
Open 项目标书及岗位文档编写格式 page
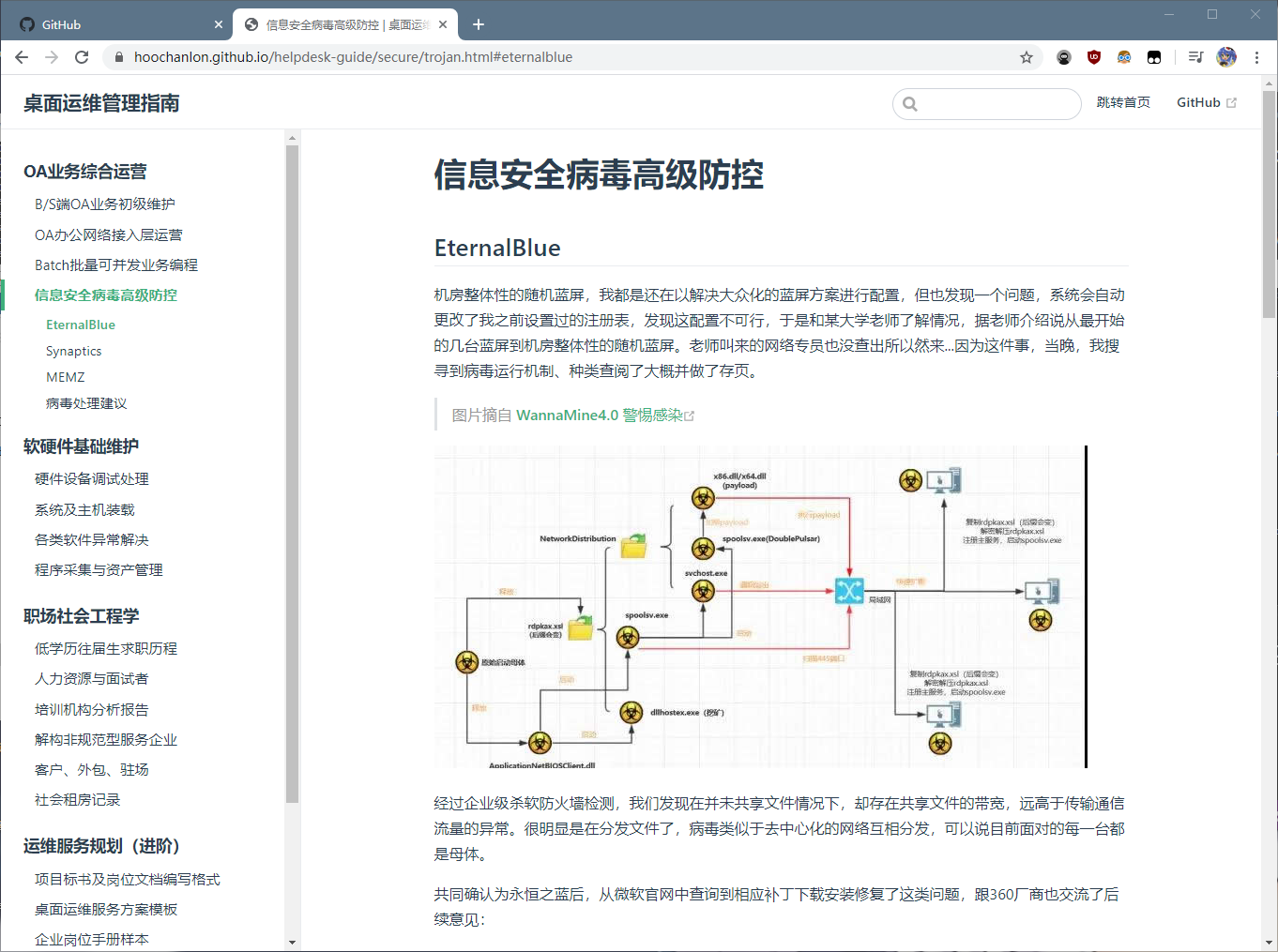point(128,879)
